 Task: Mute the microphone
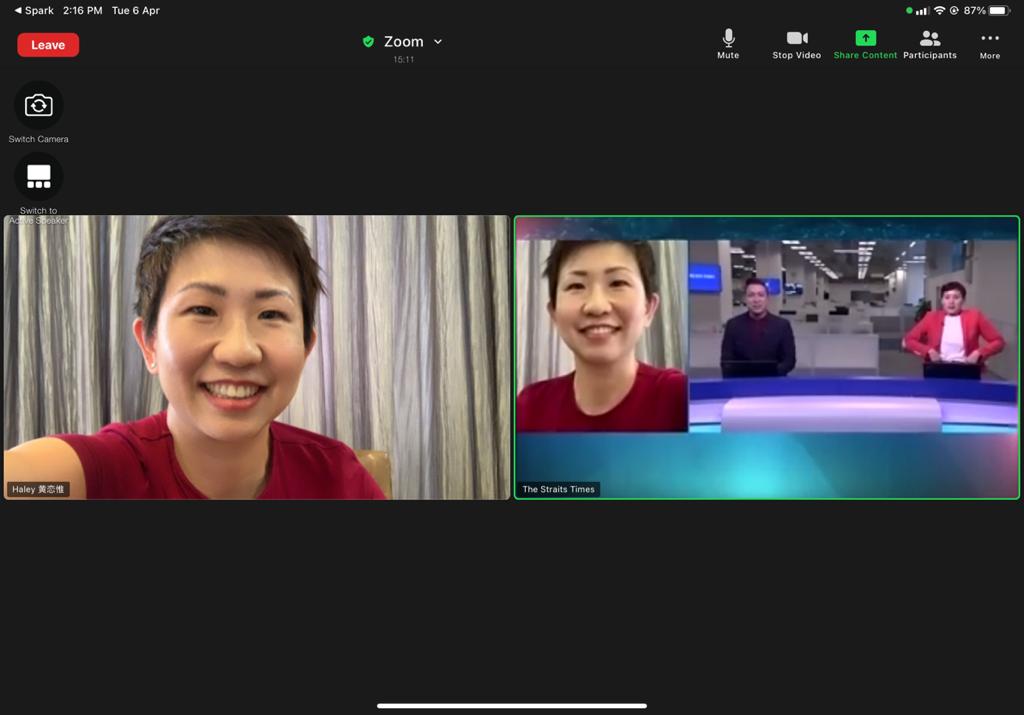pyautogui.click(x=728, y=44)
